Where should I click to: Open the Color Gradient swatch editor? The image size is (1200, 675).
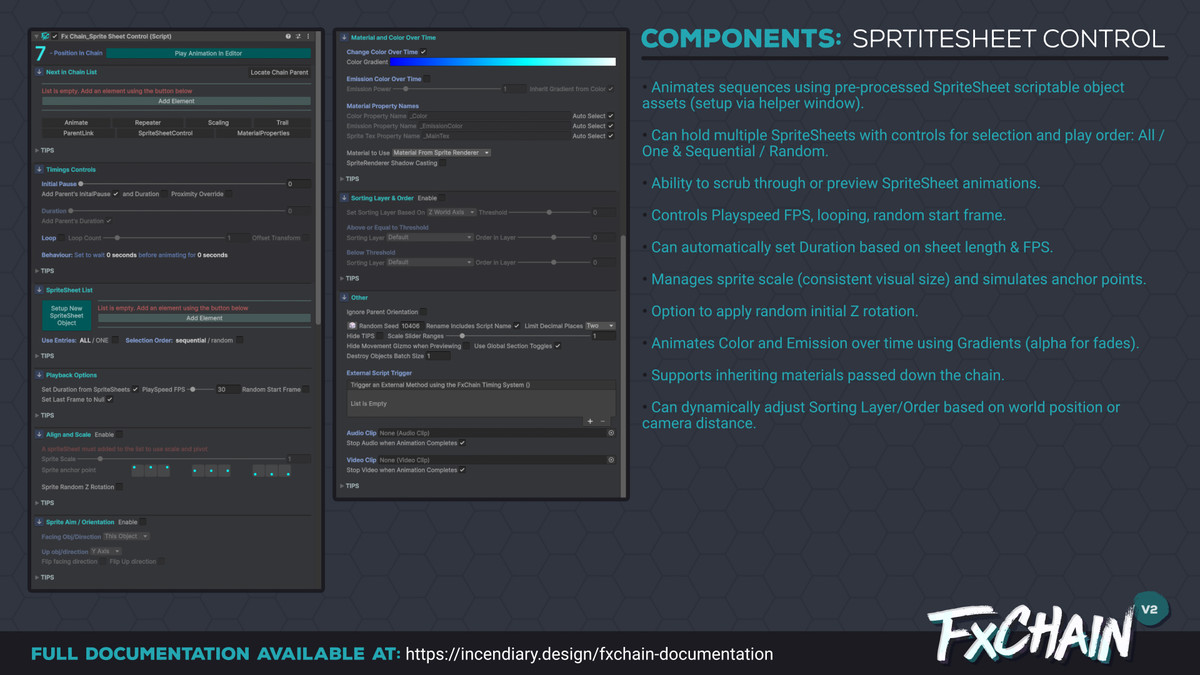pyautogui.click(x=503, y=62)
